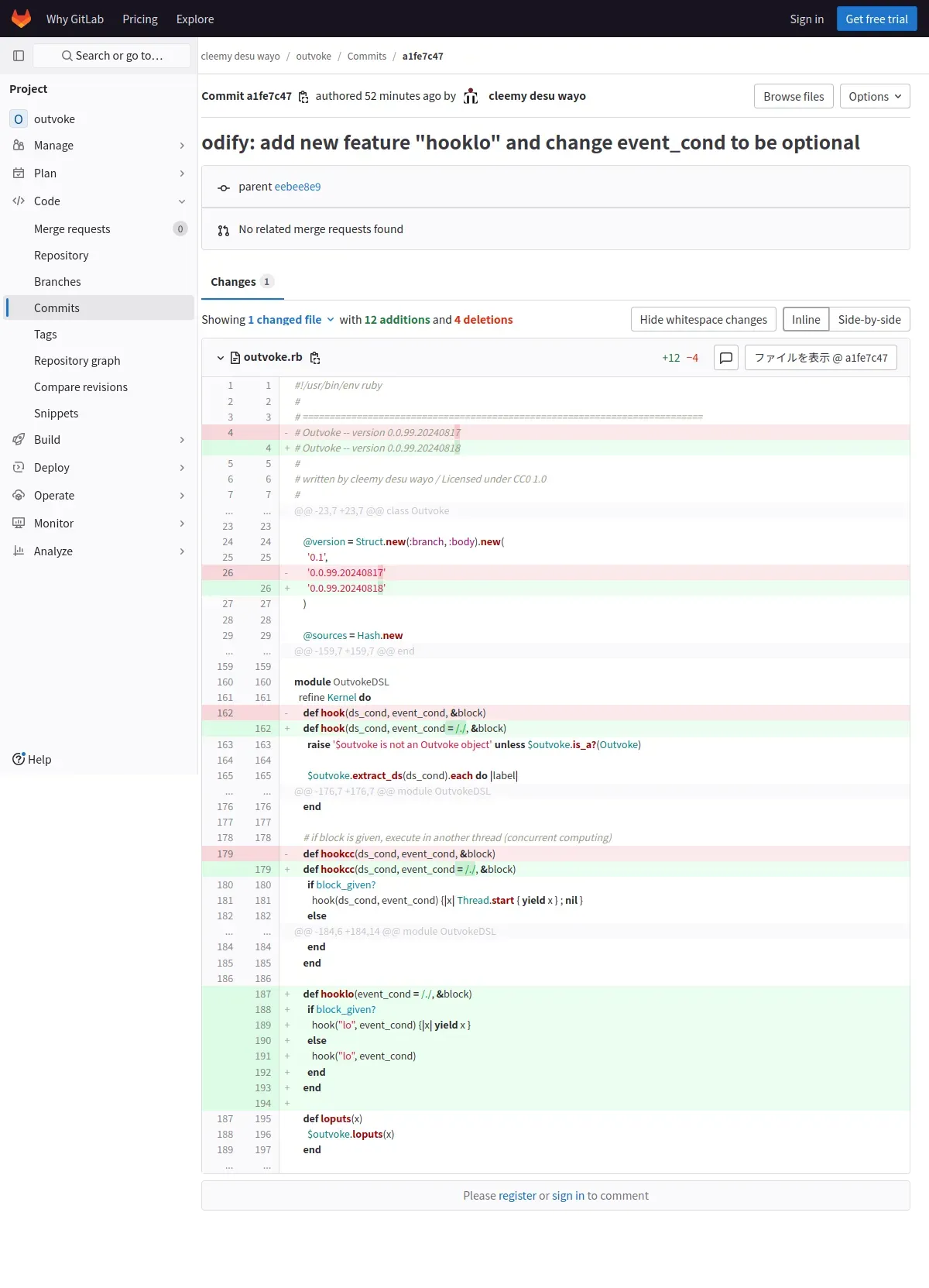Expand the Operate sidebar section
Image resolution: width=929 pixels, height=1288 pixels.
[x=182, y=496]
